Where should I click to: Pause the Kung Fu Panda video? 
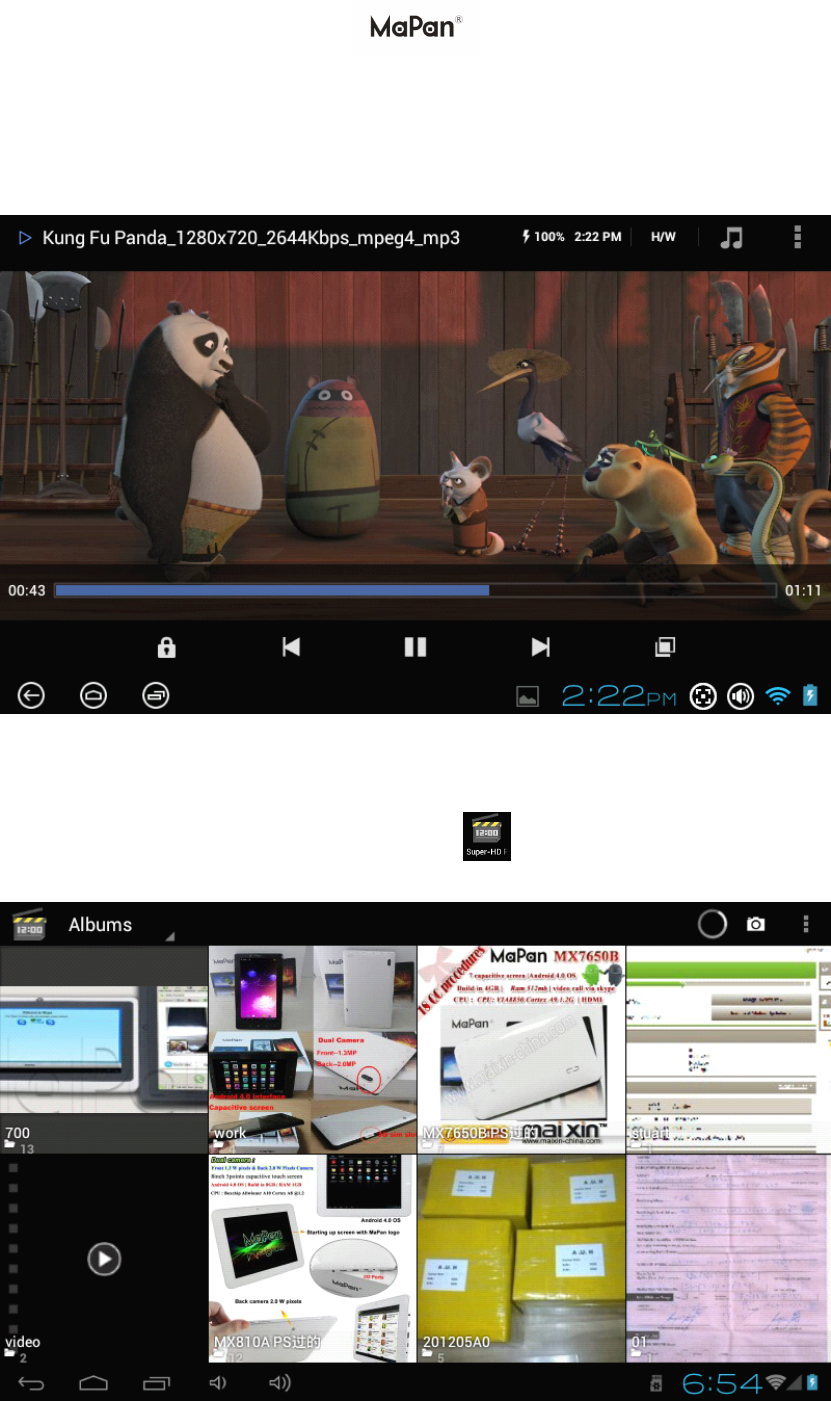pos(415,647)
